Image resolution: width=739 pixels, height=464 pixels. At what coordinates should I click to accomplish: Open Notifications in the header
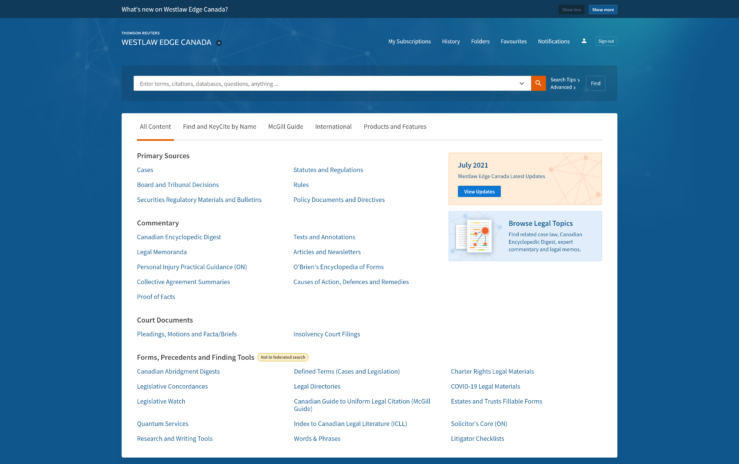click(x=554, y=41)
